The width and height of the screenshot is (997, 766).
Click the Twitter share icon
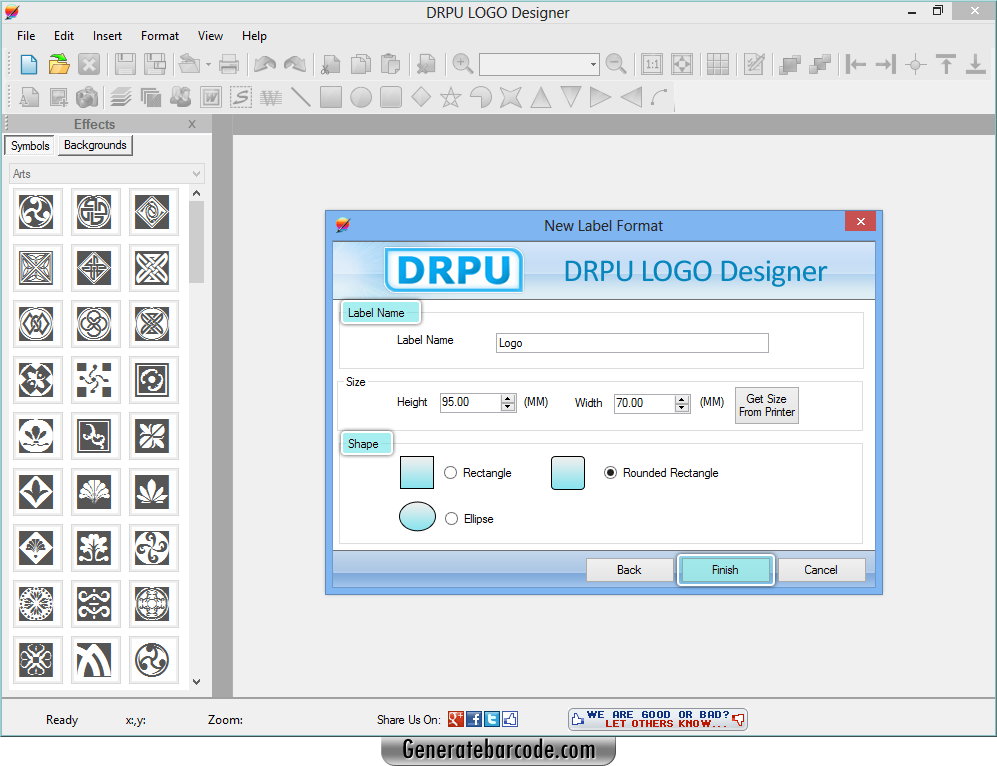tap(492, 719)
